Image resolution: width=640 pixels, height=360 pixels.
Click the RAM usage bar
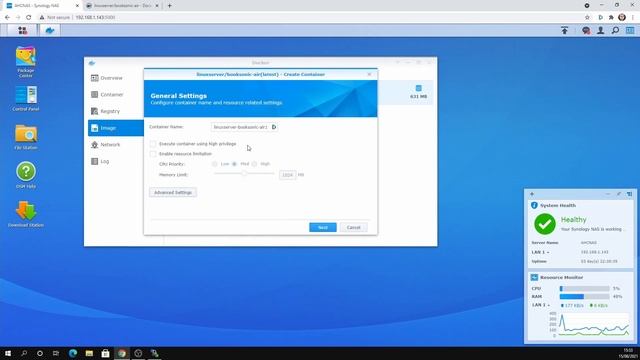coord(584,297)
